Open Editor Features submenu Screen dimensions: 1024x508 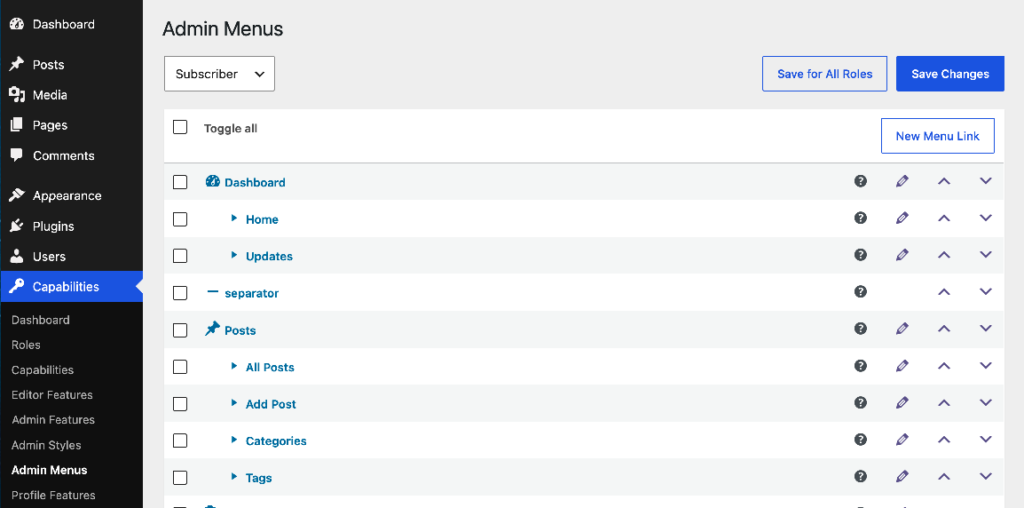tap(52, 394)
